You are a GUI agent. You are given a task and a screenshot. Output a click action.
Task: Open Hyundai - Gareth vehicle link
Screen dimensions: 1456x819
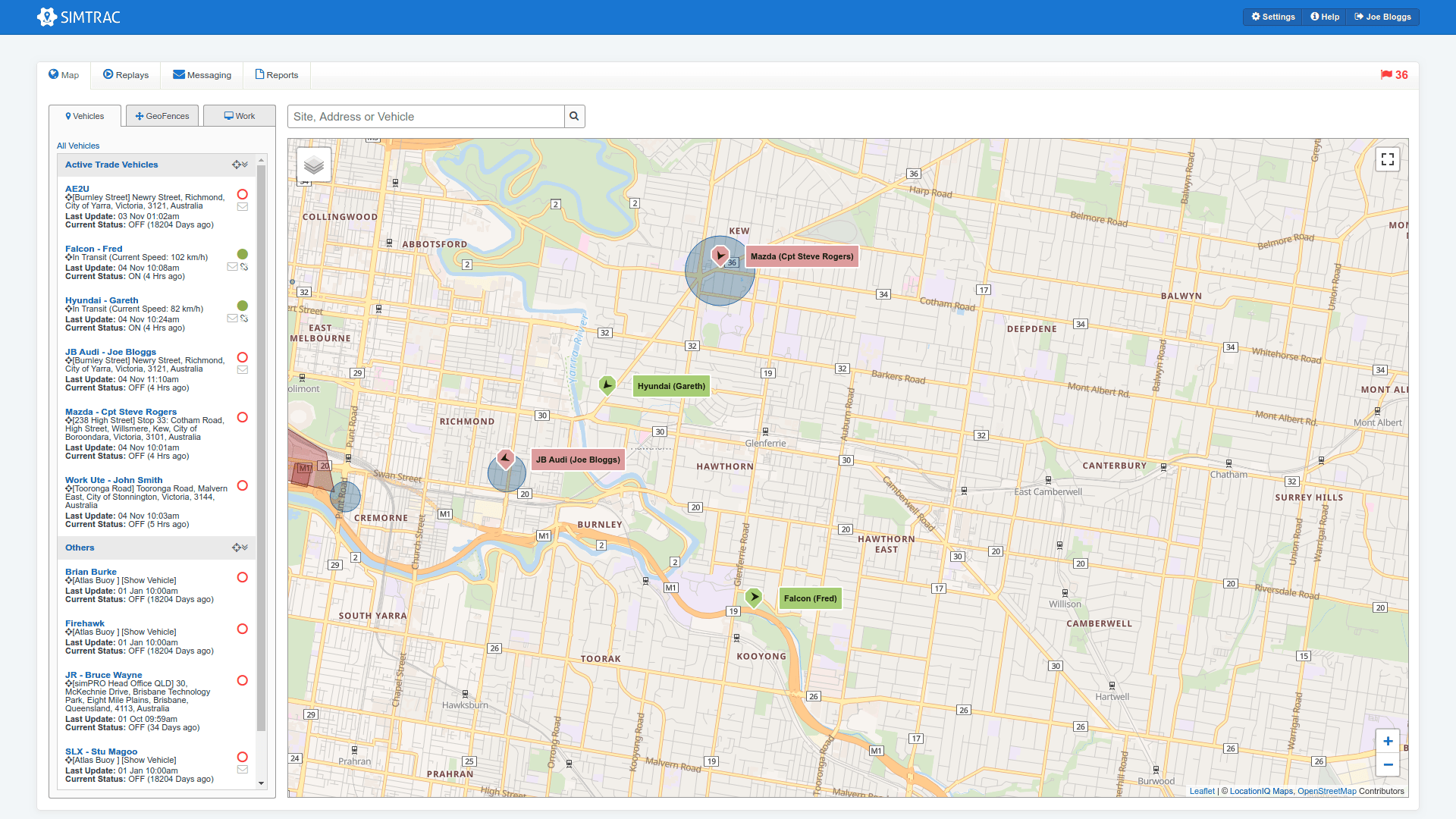[102, 300]
